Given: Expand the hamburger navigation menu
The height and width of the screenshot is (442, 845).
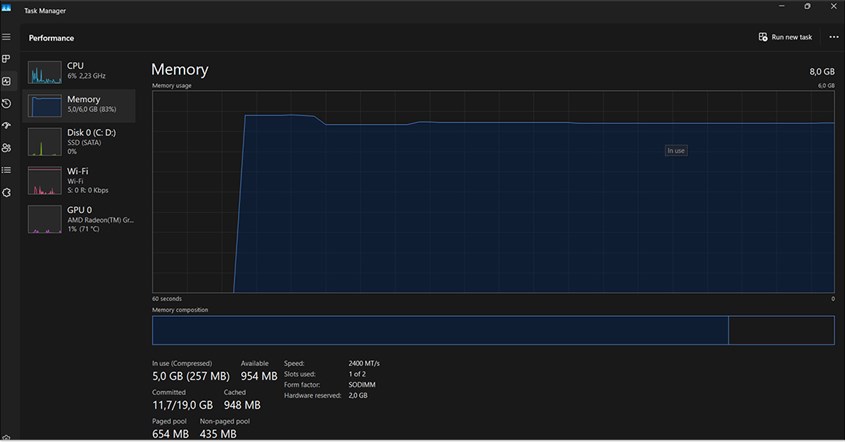Looking at the screenshot, I should tap(6, 37).
